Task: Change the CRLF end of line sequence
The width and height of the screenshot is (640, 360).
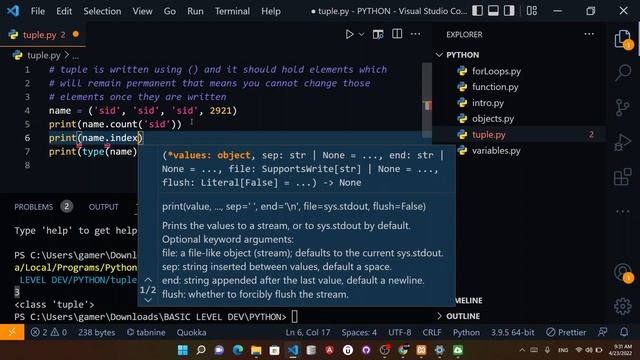Action: (x=432, y=332)
